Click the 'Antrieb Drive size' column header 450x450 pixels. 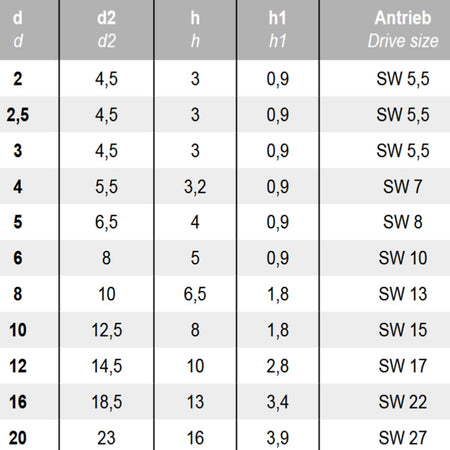pyautogui.click(x=403, y=29)
